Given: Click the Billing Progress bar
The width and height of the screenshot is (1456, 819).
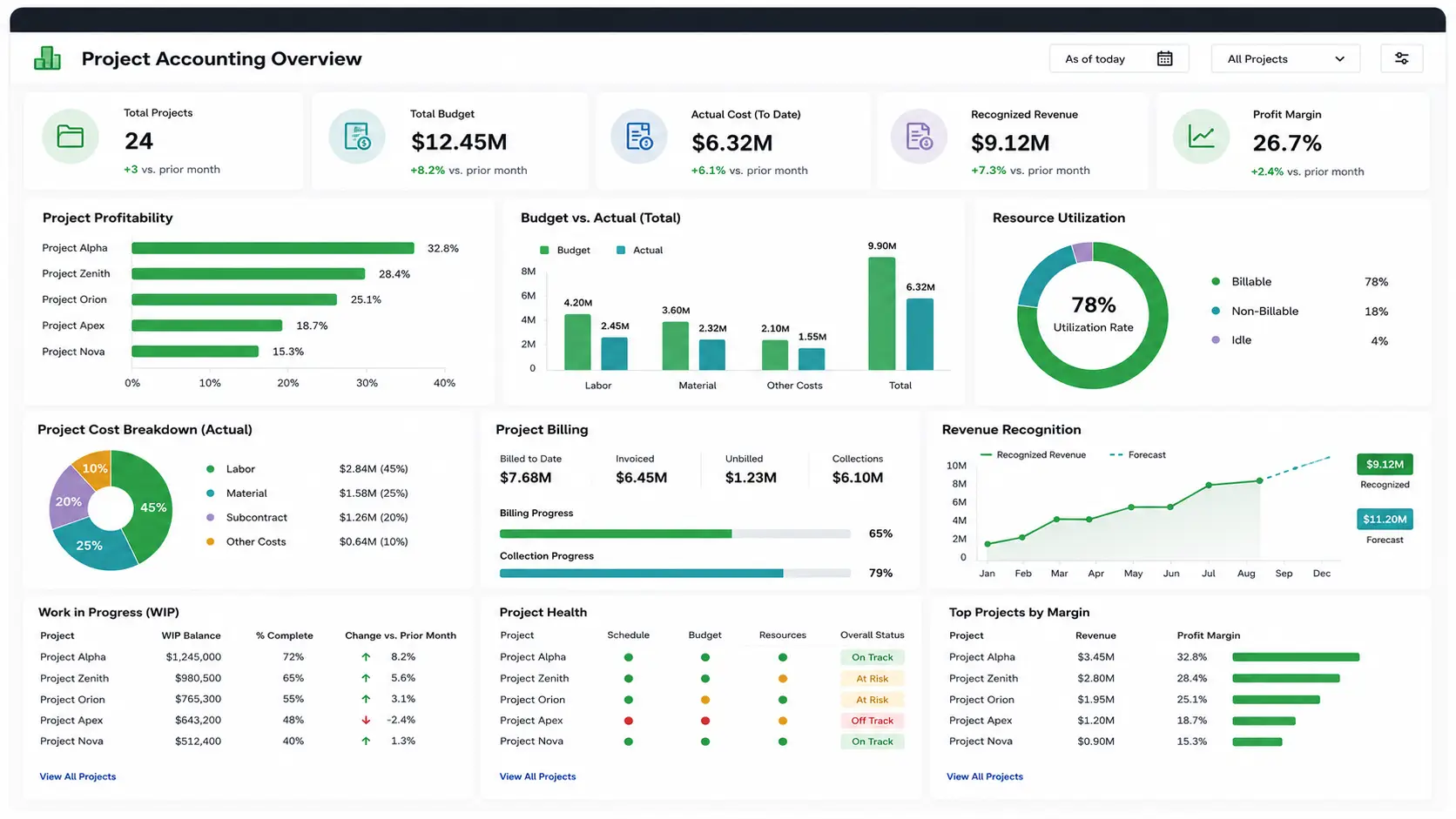Looking at the screenshot, I should pos(675,534).
